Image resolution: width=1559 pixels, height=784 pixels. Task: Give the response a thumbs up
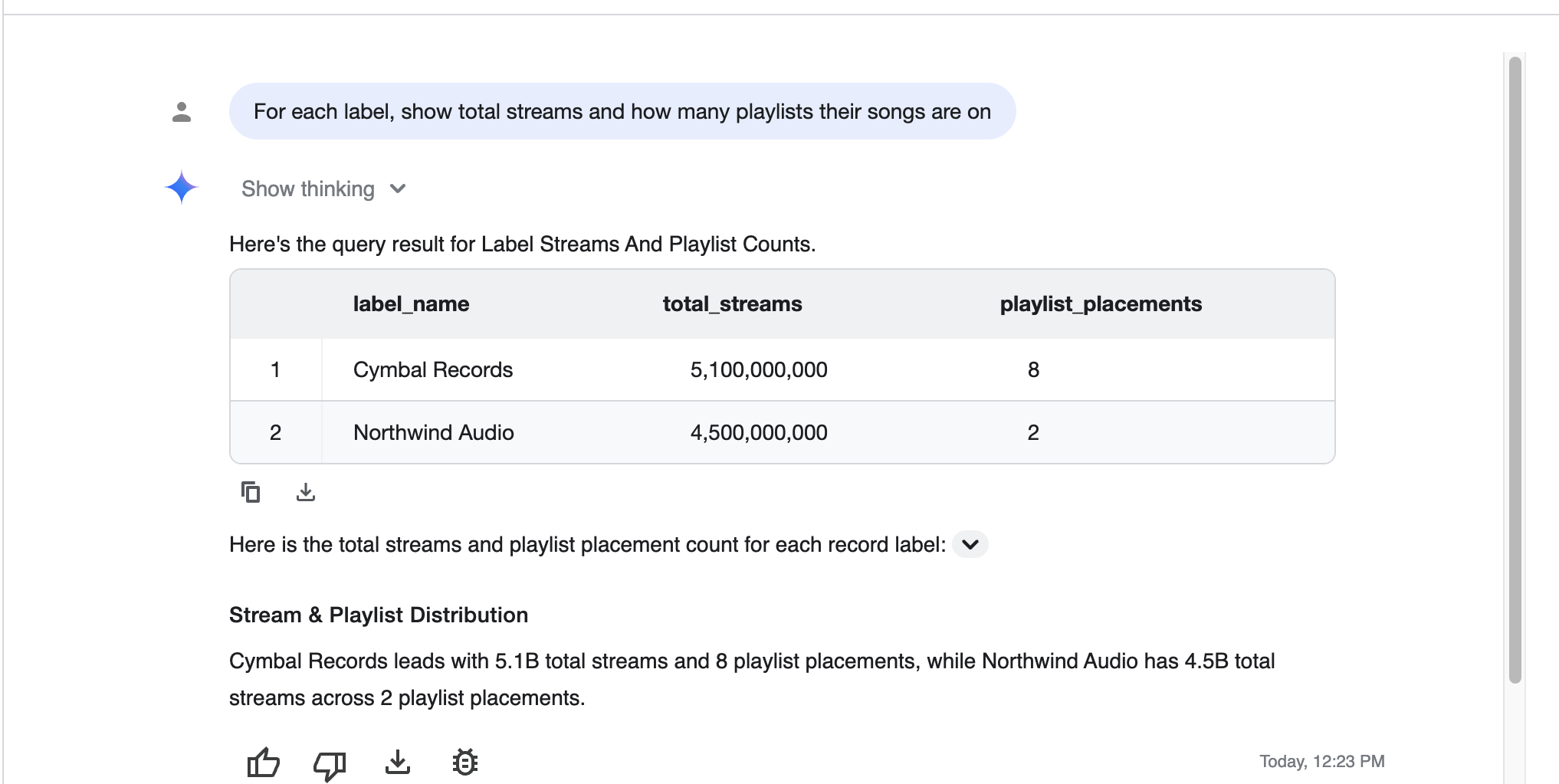pyautogui.click(x=263, y=762)
